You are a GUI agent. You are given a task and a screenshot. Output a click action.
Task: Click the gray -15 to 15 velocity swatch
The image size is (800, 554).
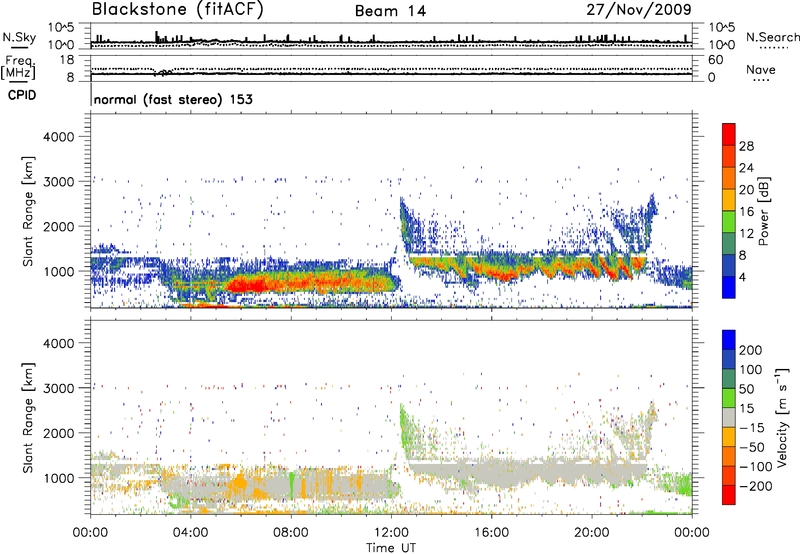[x=729, y=418]
